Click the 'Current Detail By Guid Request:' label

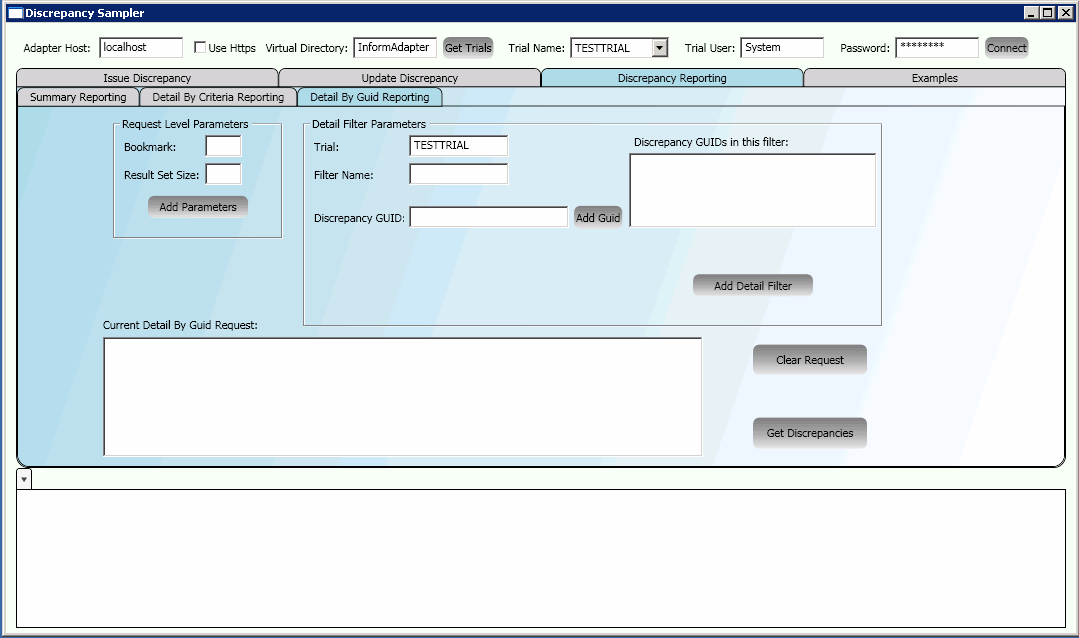click(x=180, y=325)
